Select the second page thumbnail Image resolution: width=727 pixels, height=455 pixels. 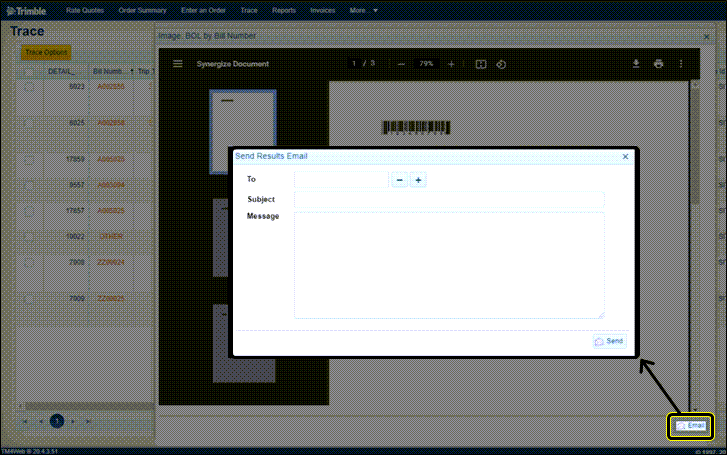click(x=221, y=238)
